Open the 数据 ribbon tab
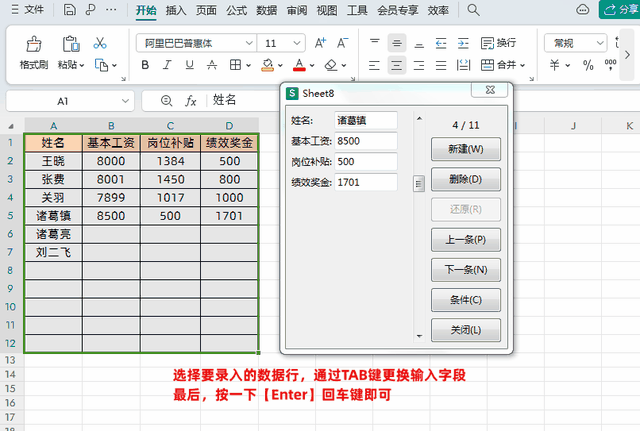Screen dimensions: 640x431 point(267,10)
